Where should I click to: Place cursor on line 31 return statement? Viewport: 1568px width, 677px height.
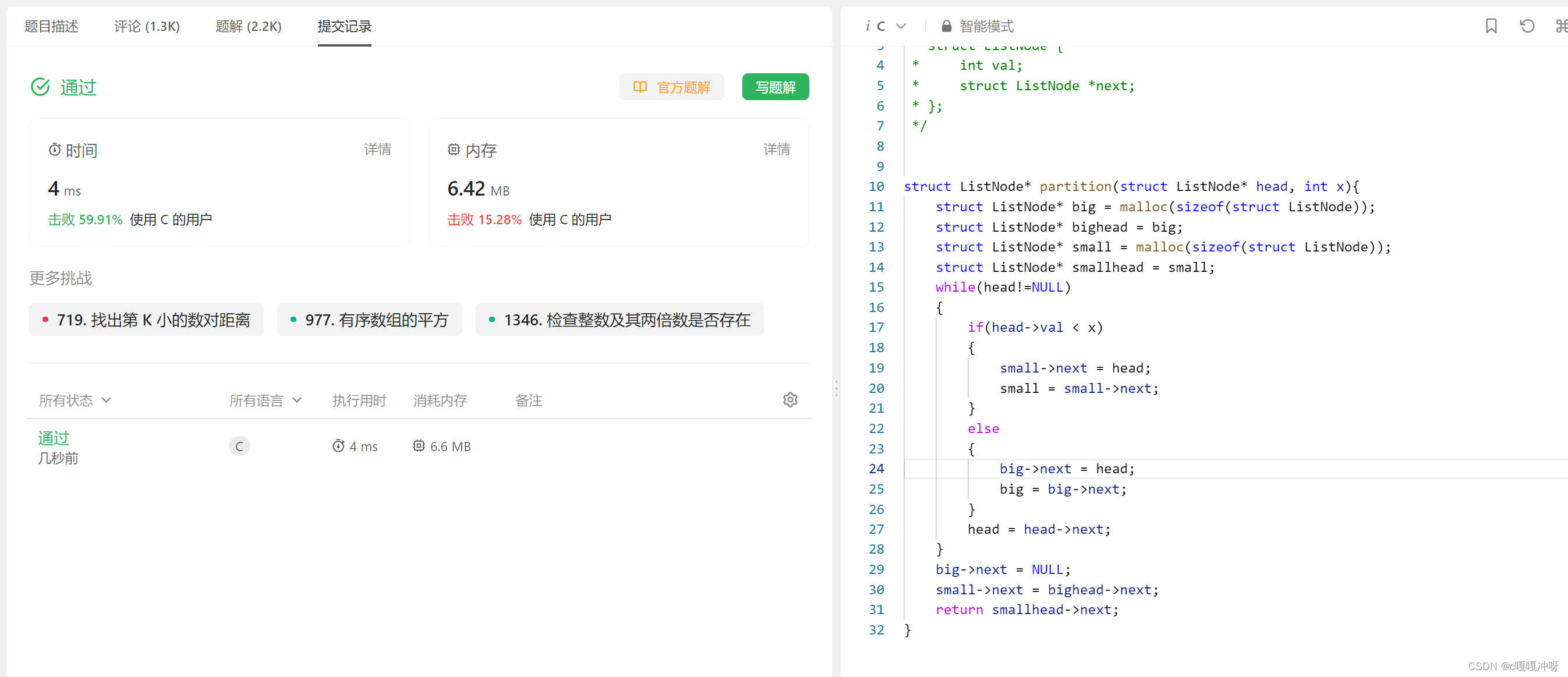pos(1027,609)
